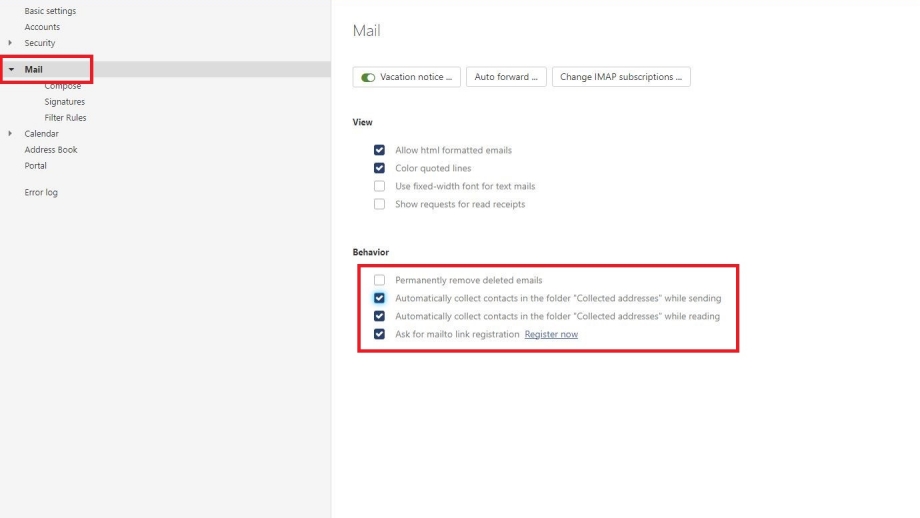
Task: Open Signatures settings under Mail
Action: [x=65, y=101]
